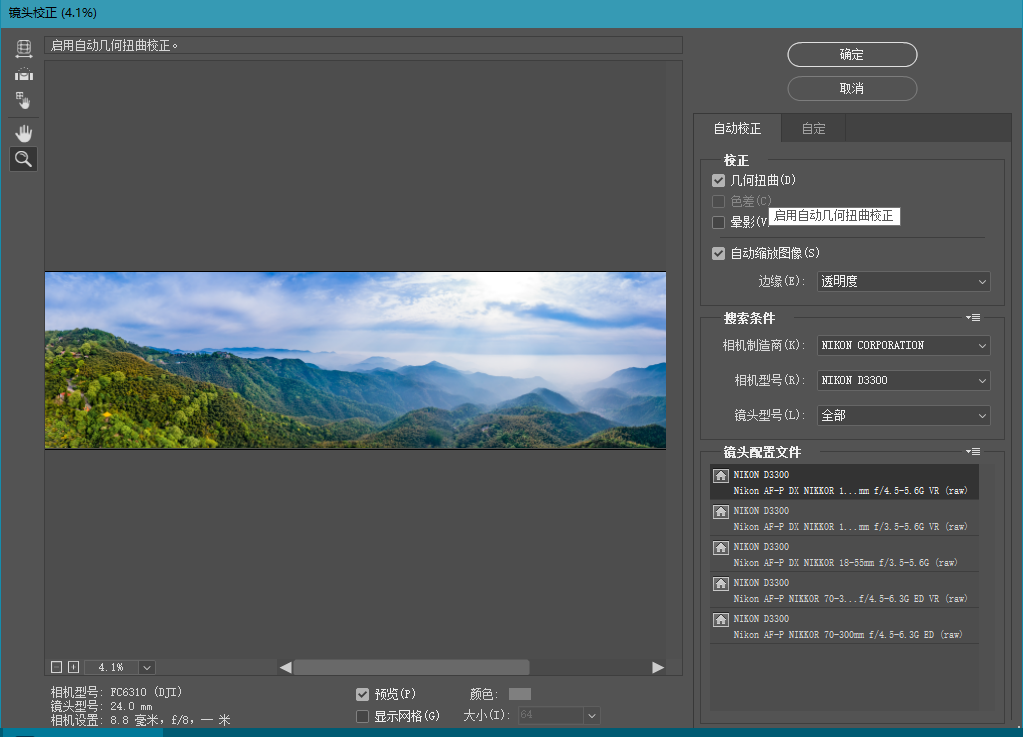The image size is (1023, 737).
Task: Uncheck the 几何扭曲 checkbox
Action: coord(718,181)
